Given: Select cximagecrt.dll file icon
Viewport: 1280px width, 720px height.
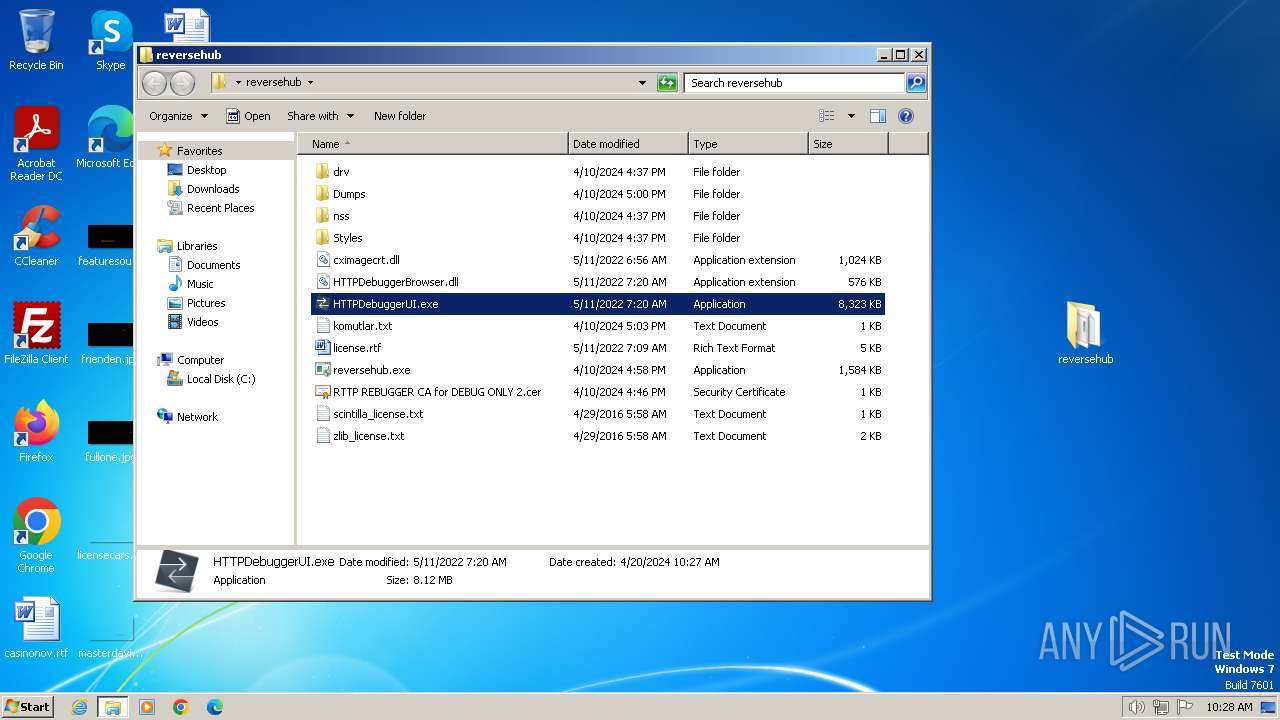Looking at the screenshot, I should pos(322,260).
